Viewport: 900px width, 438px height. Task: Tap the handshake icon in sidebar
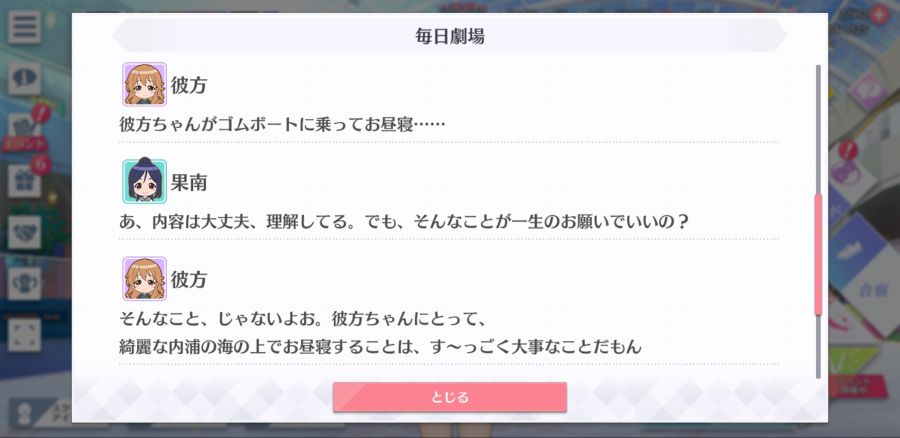24,232
